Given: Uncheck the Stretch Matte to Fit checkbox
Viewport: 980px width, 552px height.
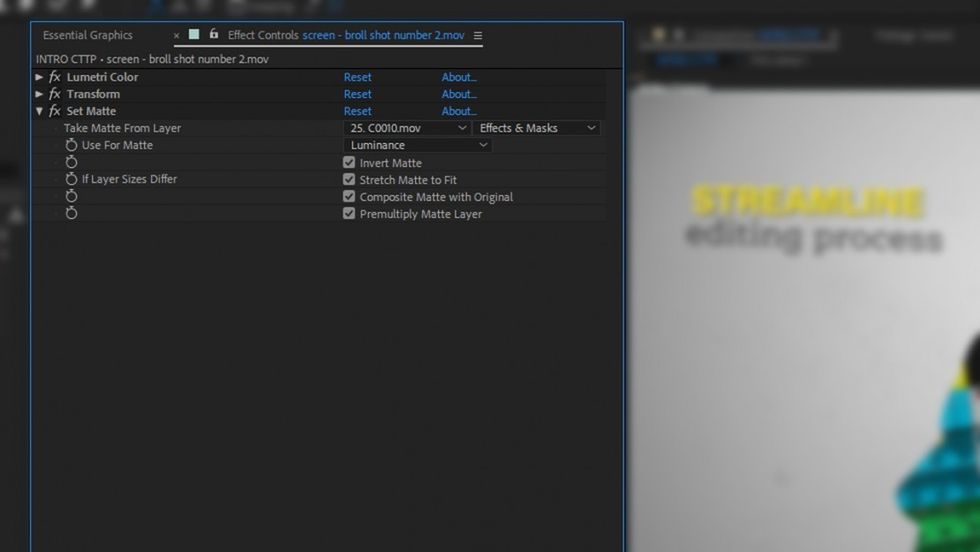Looking at the screenshot, I should click(x=349, y=179).
